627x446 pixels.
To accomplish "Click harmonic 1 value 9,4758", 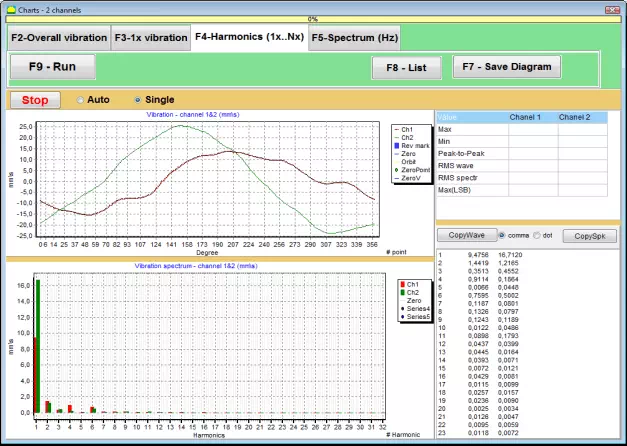I will (x=478, y=255).
